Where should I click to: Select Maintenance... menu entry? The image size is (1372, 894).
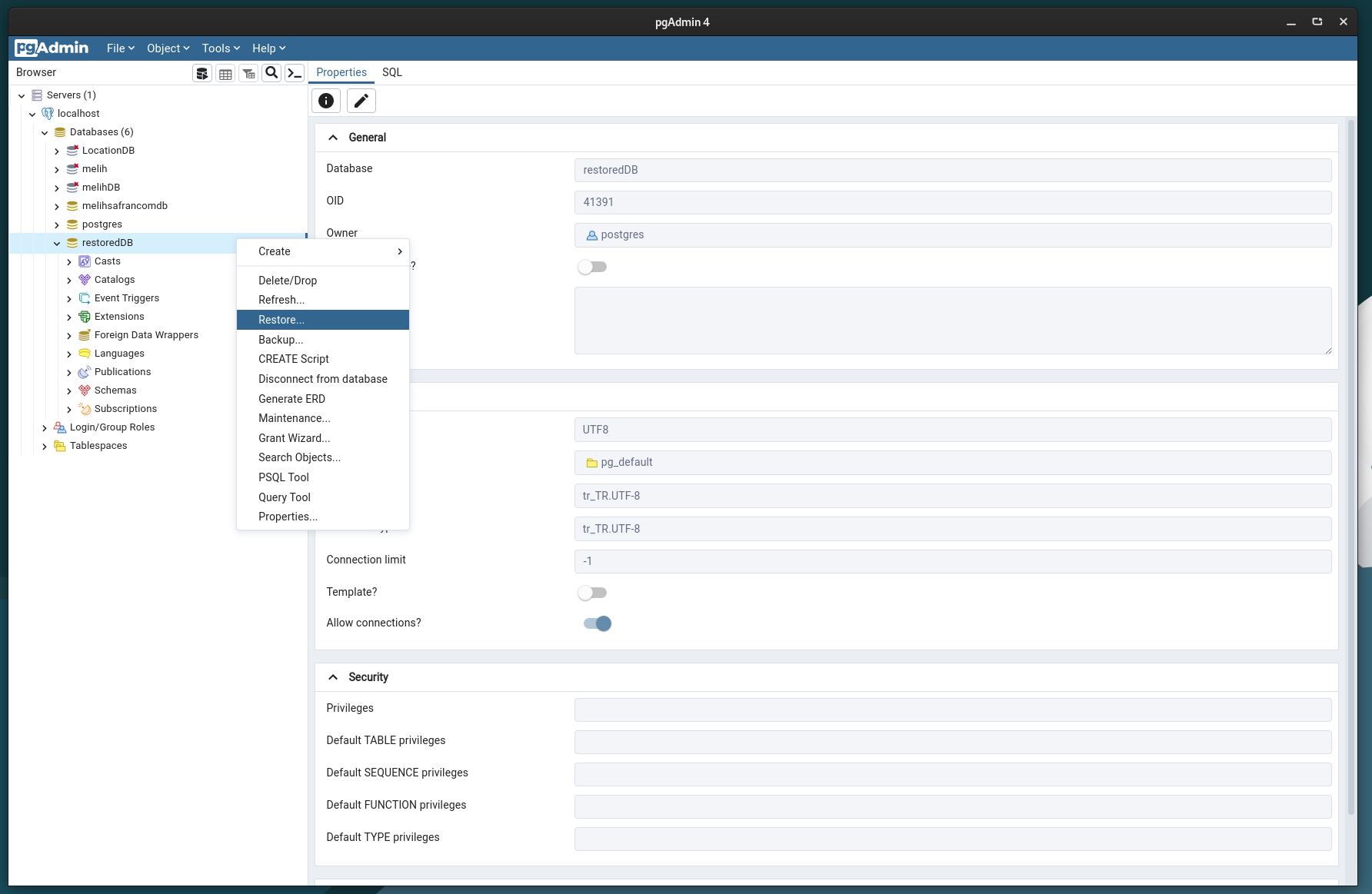coord(323,418)
